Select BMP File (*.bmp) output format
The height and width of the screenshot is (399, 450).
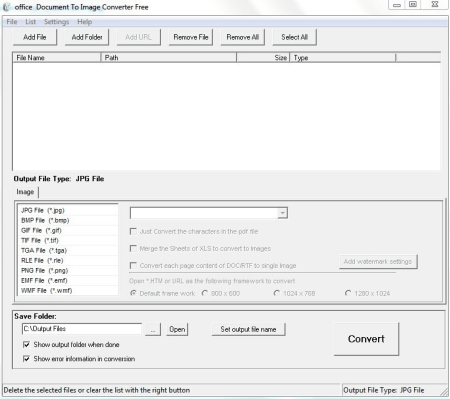[68, 220]
